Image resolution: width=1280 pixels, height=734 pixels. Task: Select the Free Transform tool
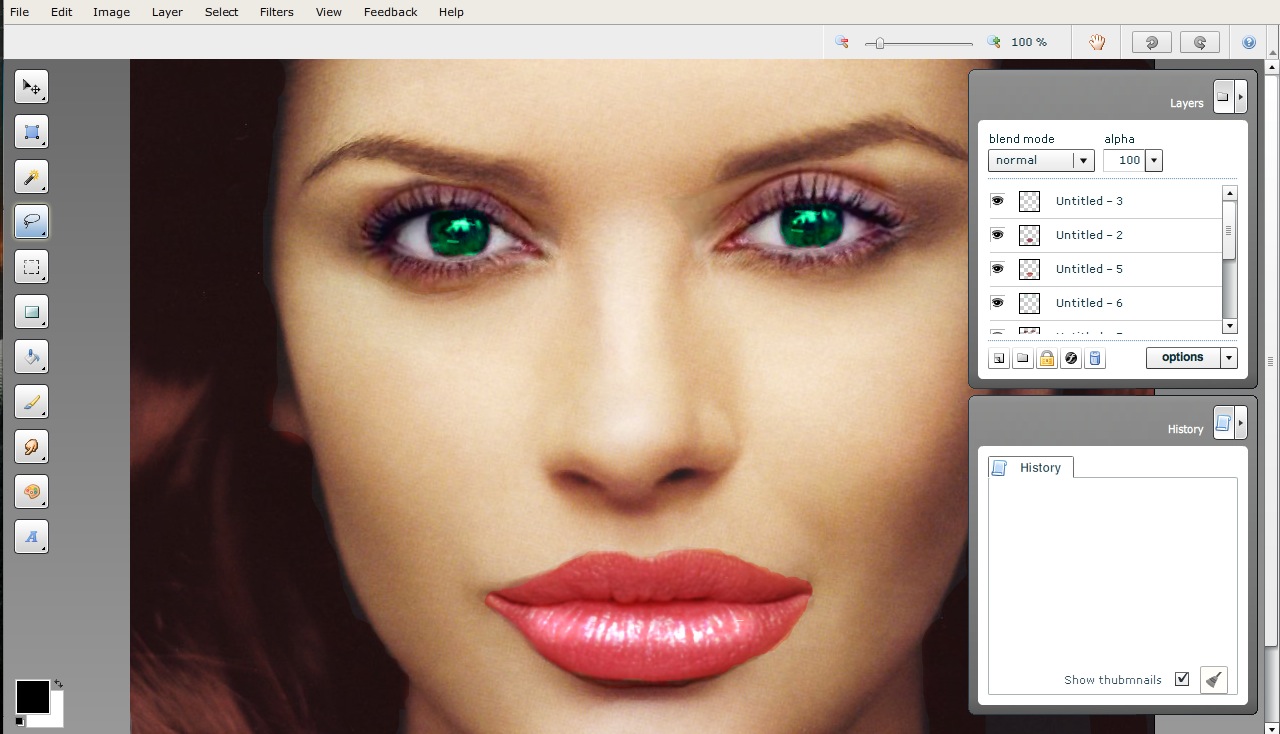(x=31, y=132)
